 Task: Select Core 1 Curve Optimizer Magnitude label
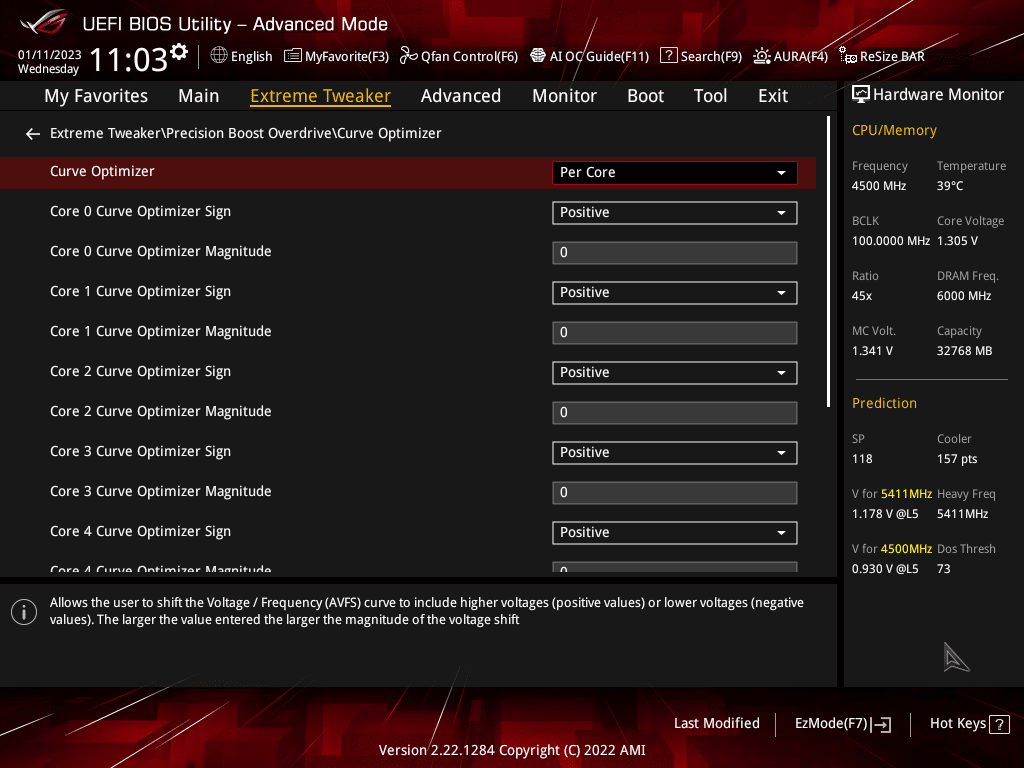coord(161,332)
